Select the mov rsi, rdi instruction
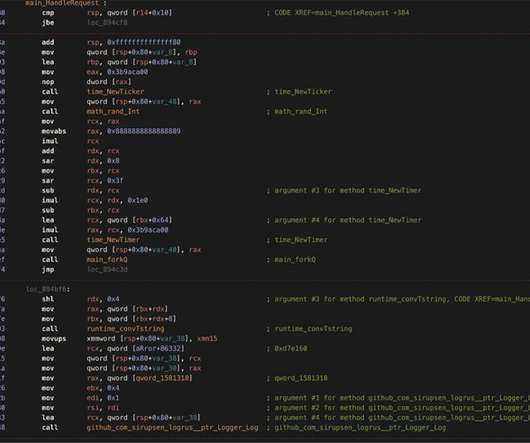 [x=80, y=408]
